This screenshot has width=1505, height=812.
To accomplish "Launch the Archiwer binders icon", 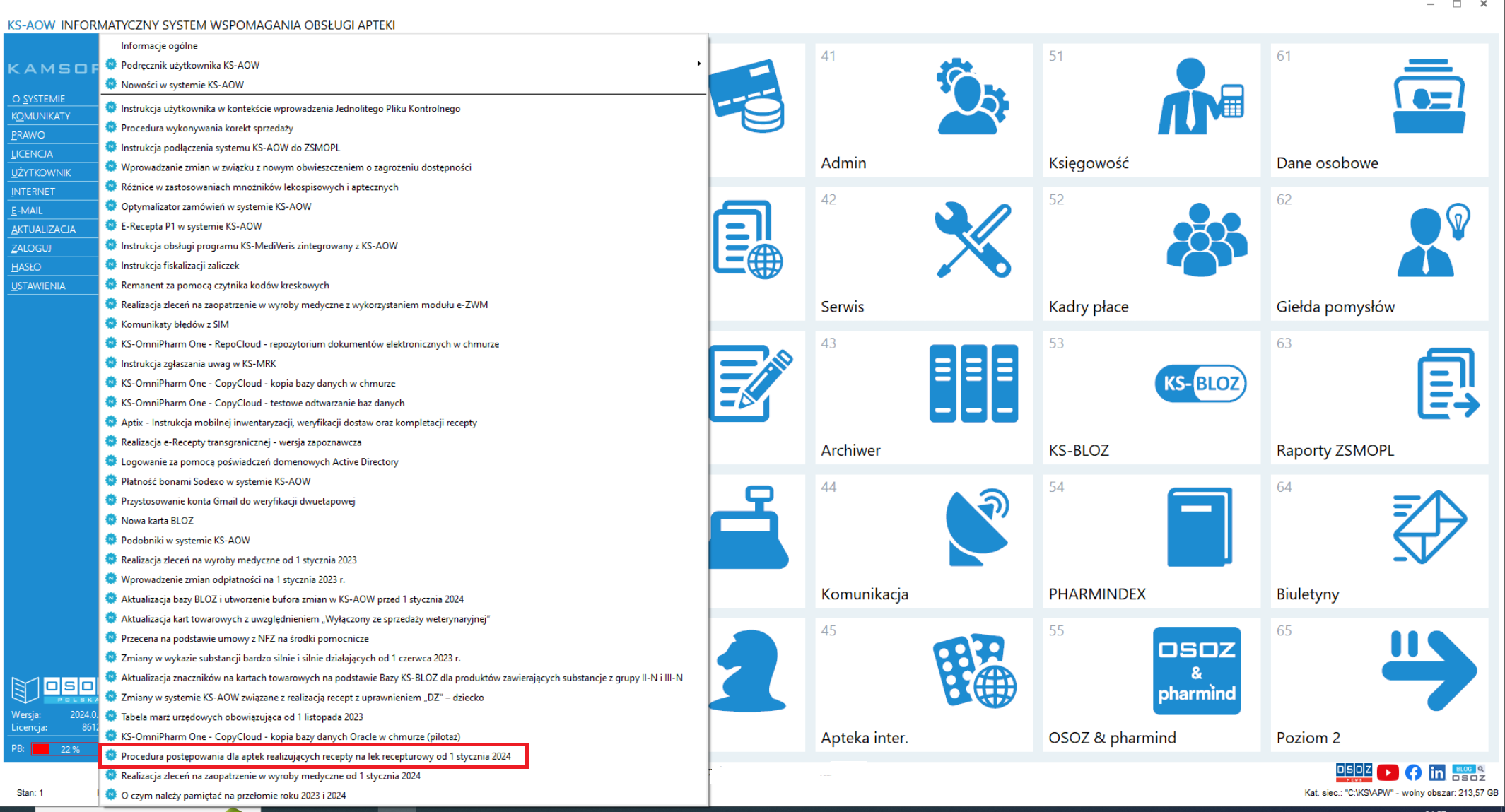I will coord(973,384).
